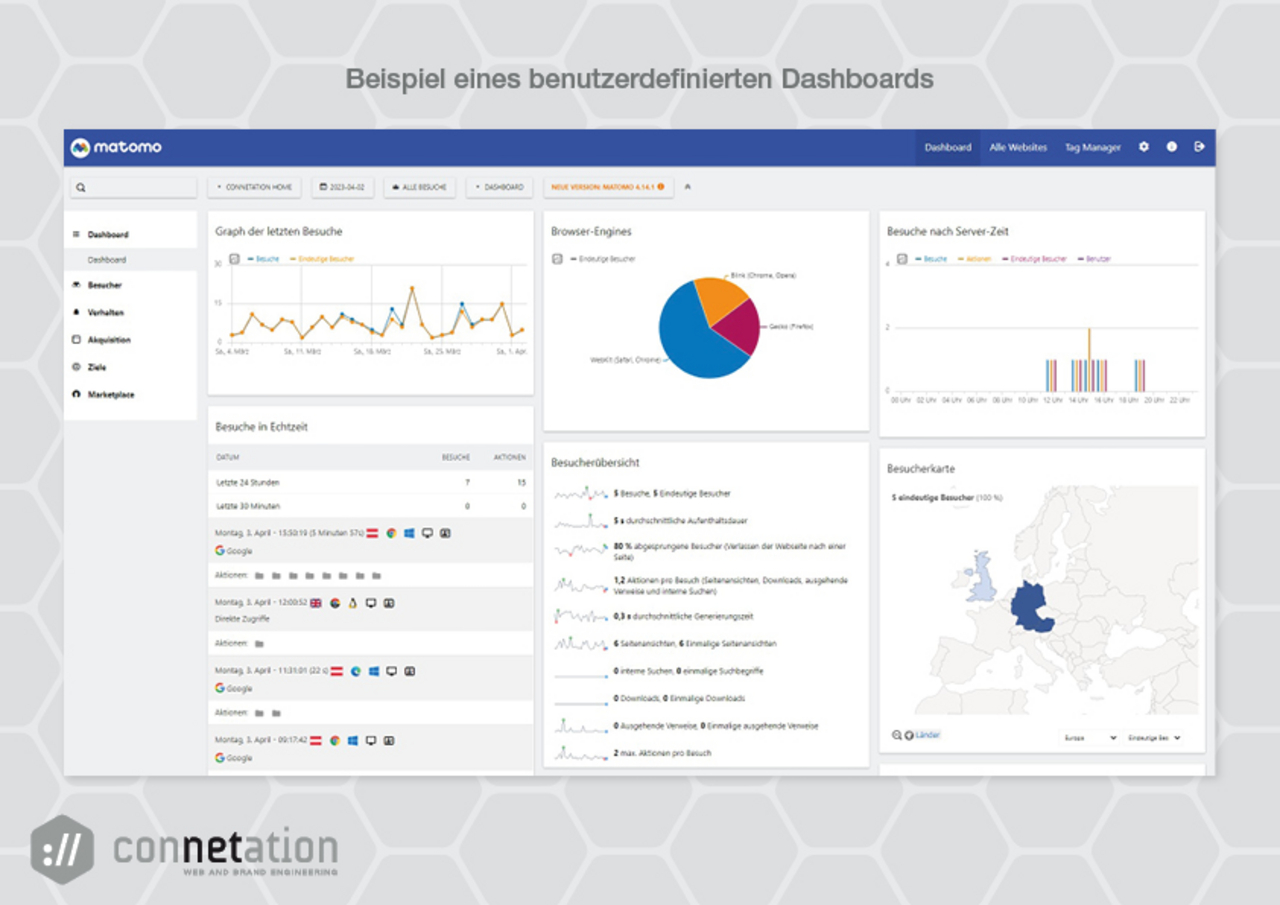Toggle the Benutzer series in server-time legend
Screen dimensions: 1280x905
point(1095,259)
